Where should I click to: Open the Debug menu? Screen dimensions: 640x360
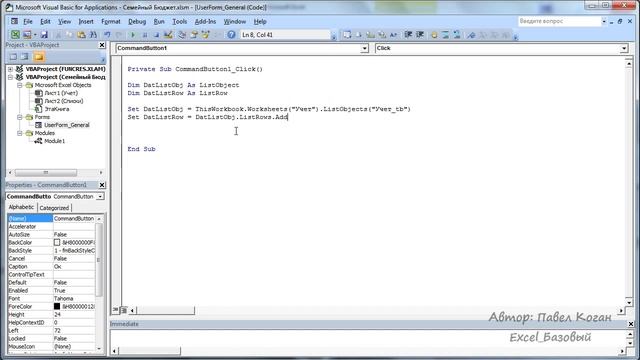(x=137, y=21)
